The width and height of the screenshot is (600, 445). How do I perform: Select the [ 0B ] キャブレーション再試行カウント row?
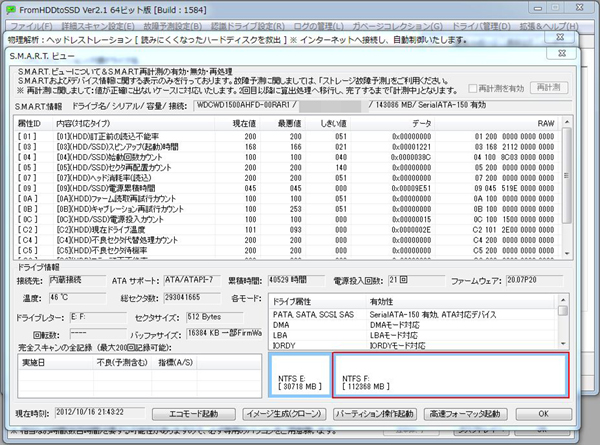coord(288,209)
